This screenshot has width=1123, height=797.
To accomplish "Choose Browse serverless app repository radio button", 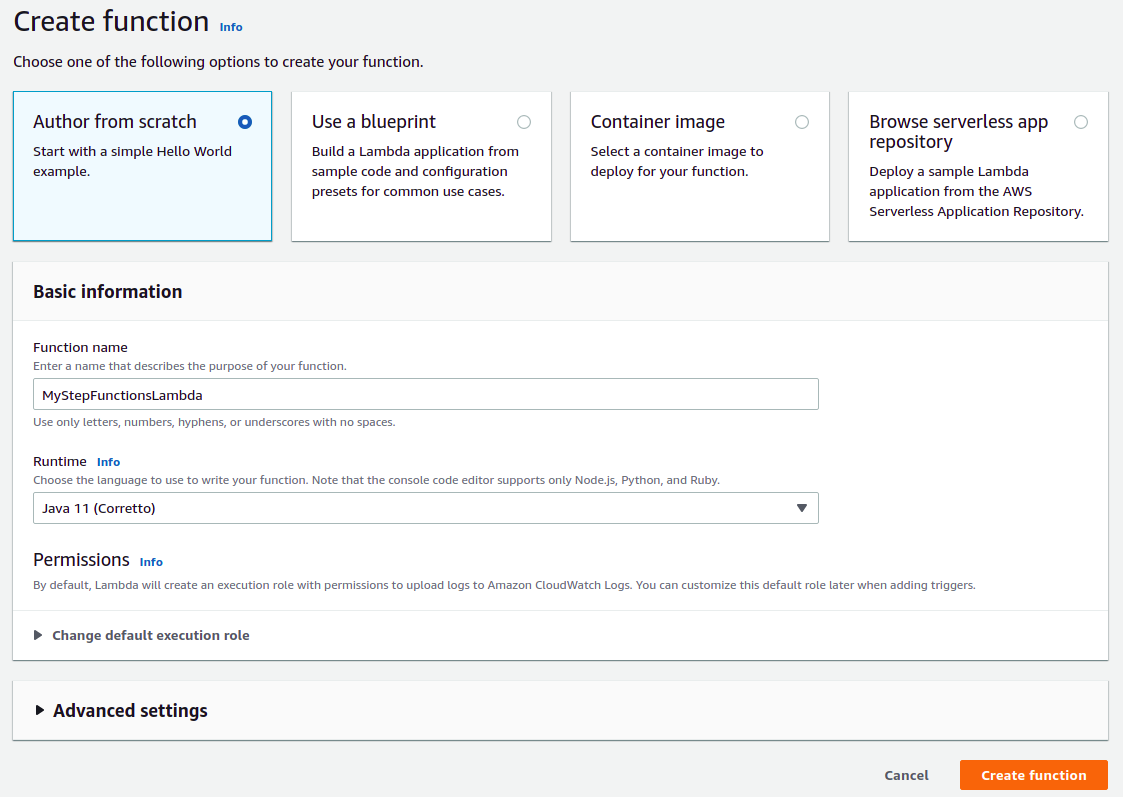I will [x=1081, y=122].
